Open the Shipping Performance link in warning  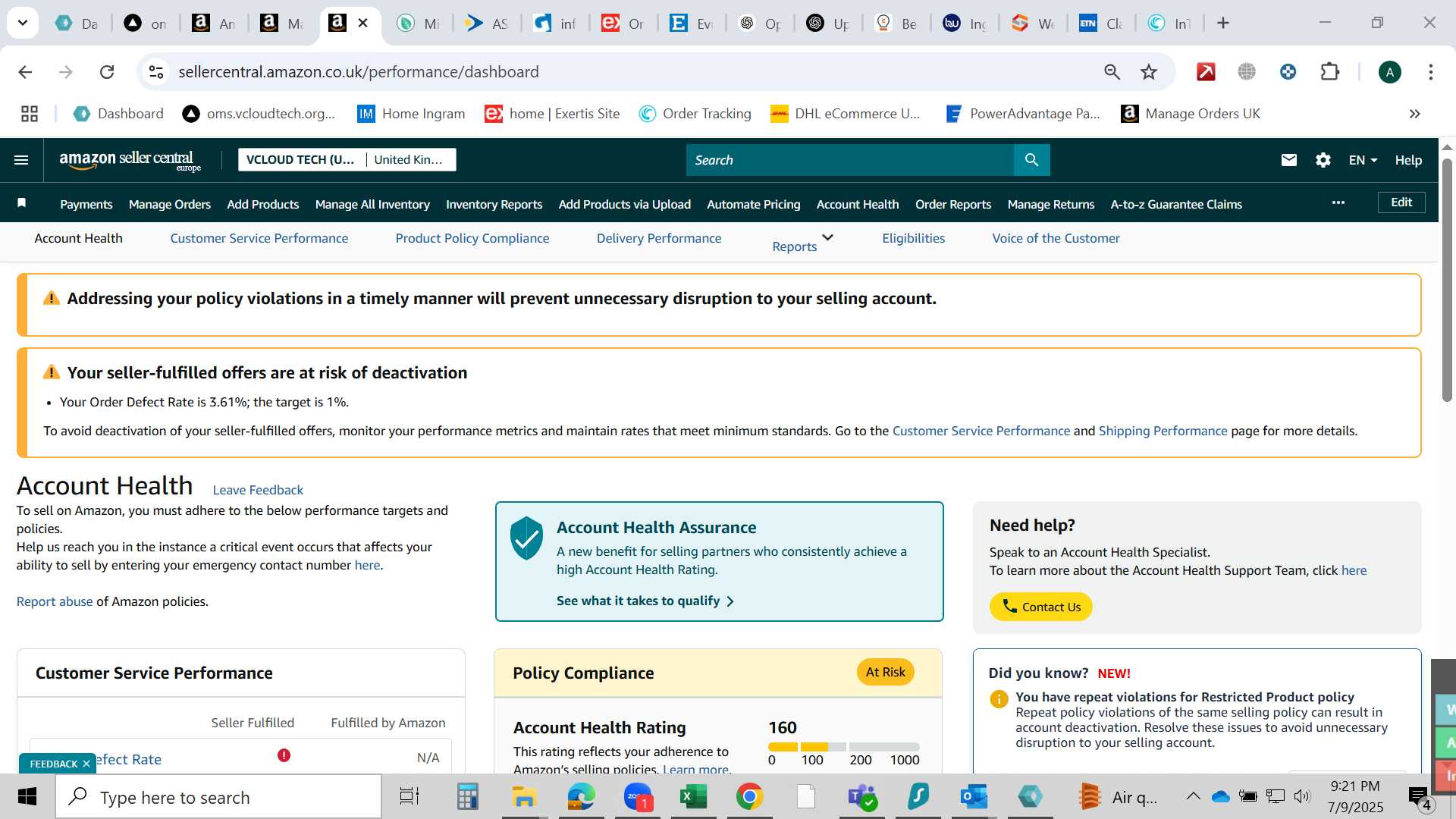pyautogui.click(x=1163, y=431)
